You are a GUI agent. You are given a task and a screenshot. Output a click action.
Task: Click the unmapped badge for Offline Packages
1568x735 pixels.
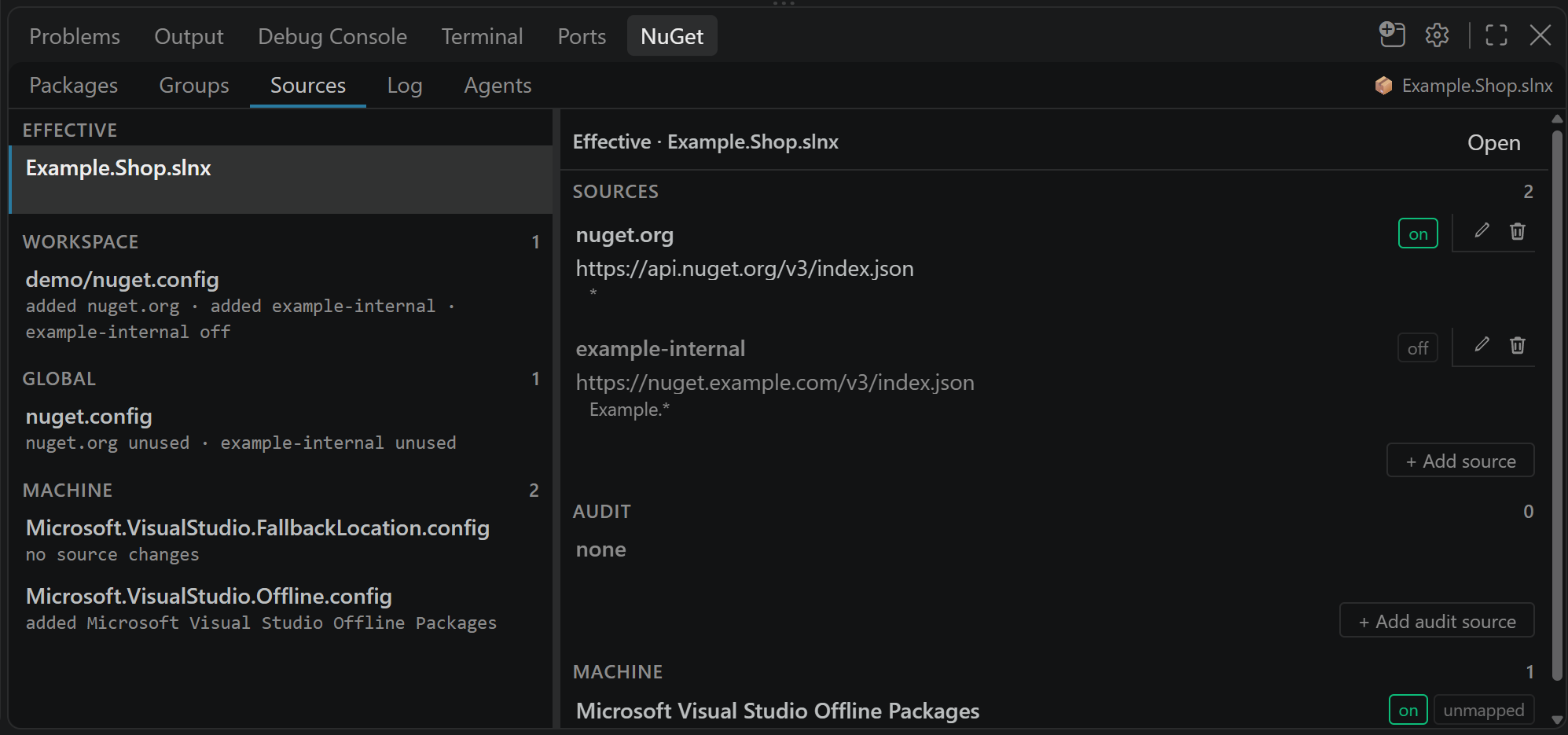pyautogui.click(x=1483, y=710)
